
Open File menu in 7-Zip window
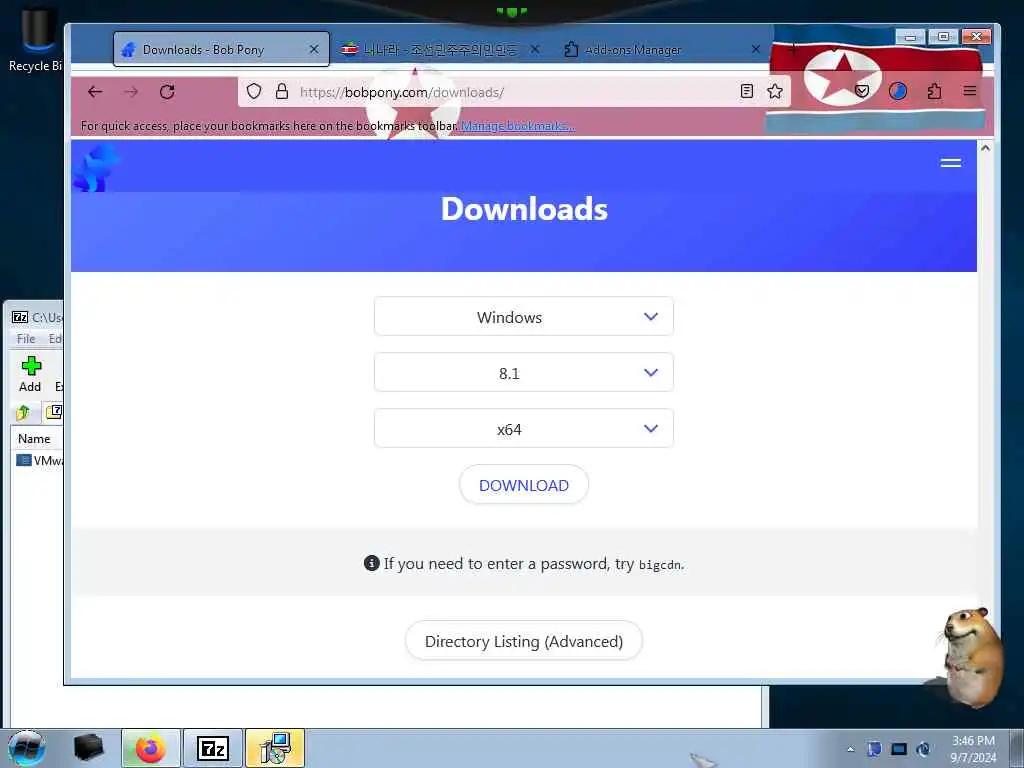(26, 339)
